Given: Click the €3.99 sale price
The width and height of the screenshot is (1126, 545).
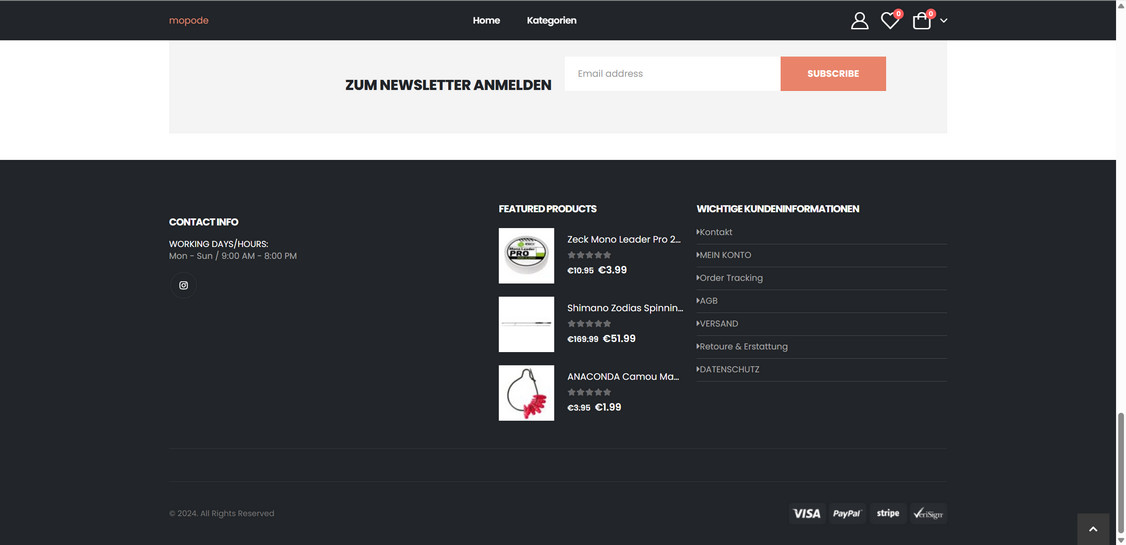Looking at the screenshot, I should [613, 270].
